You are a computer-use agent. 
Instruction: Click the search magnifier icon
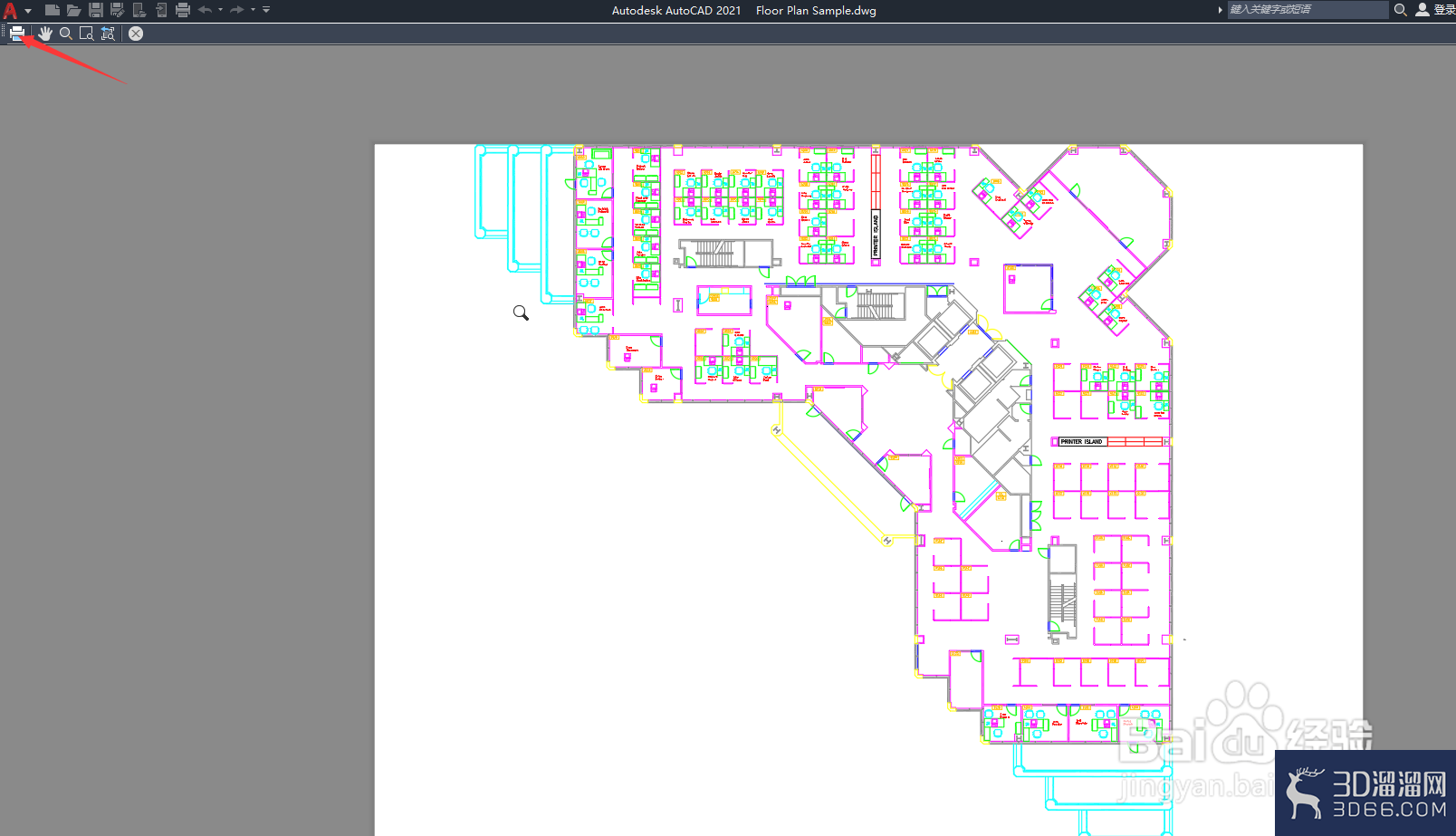(x=1400, y=10)
